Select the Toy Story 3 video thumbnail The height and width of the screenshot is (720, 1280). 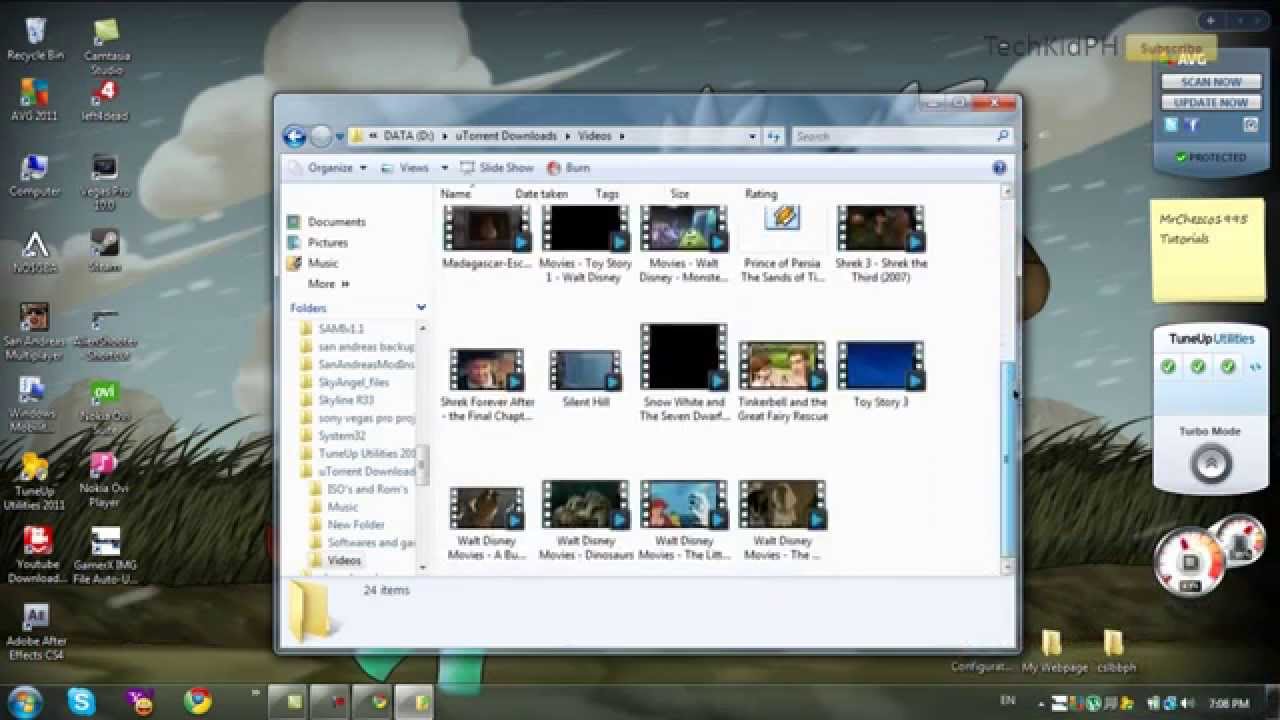tap(880, 368)
